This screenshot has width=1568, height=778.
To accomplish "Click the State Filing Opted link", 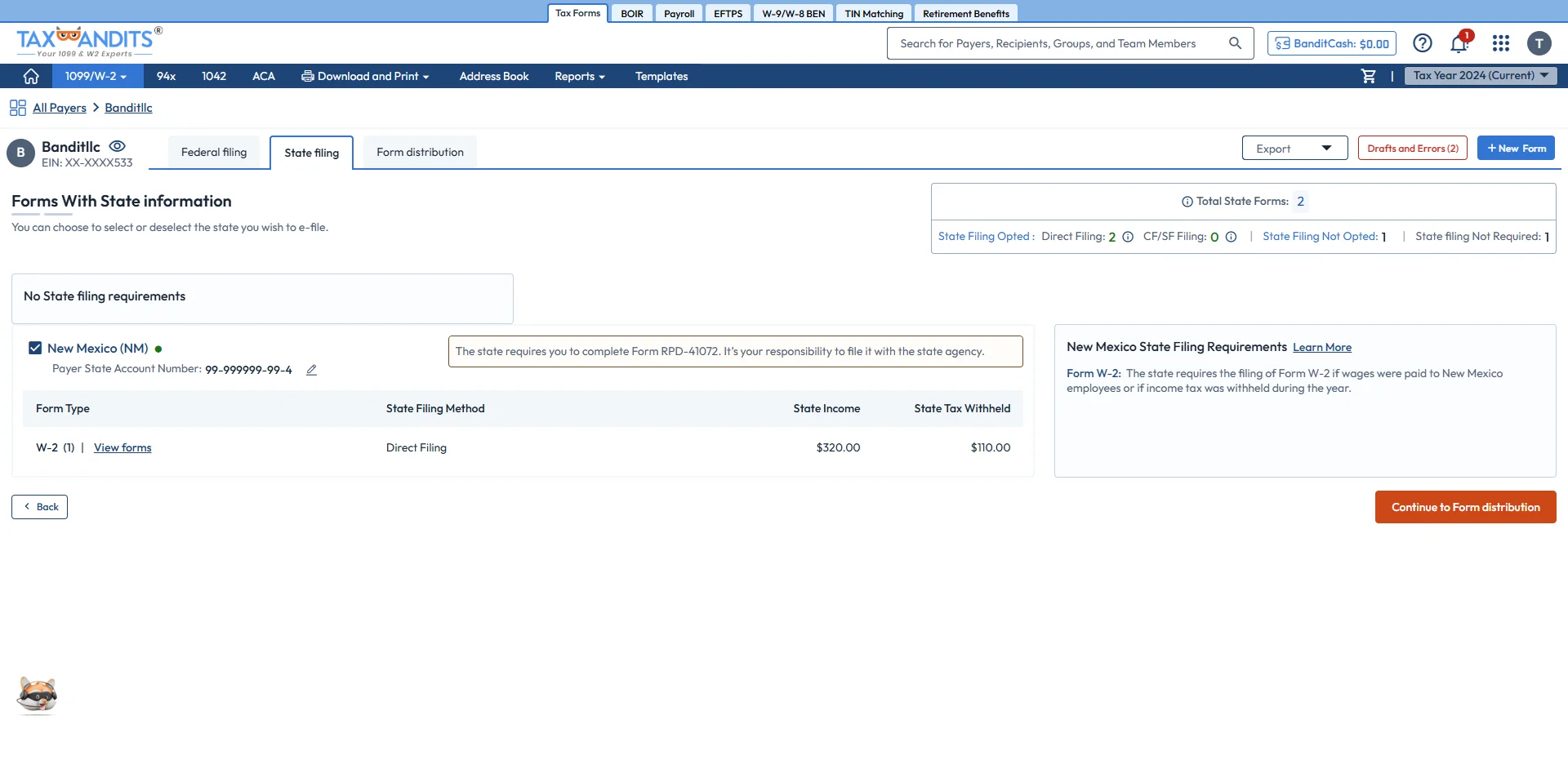I will [x=984, y=236].
